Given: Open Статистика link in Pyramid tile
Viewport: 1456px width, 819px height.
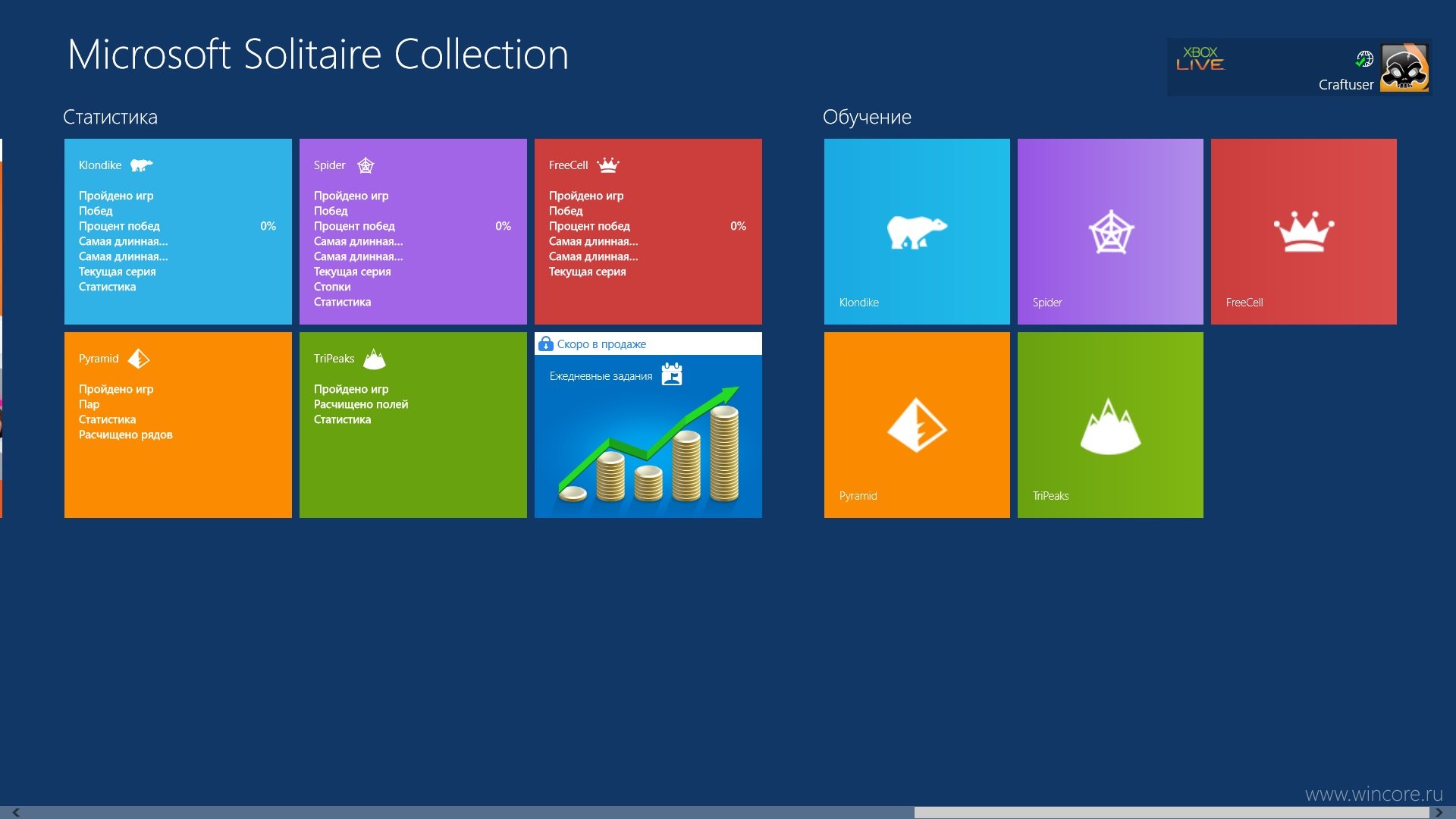Looking at the screenshot, I should 108,419.
